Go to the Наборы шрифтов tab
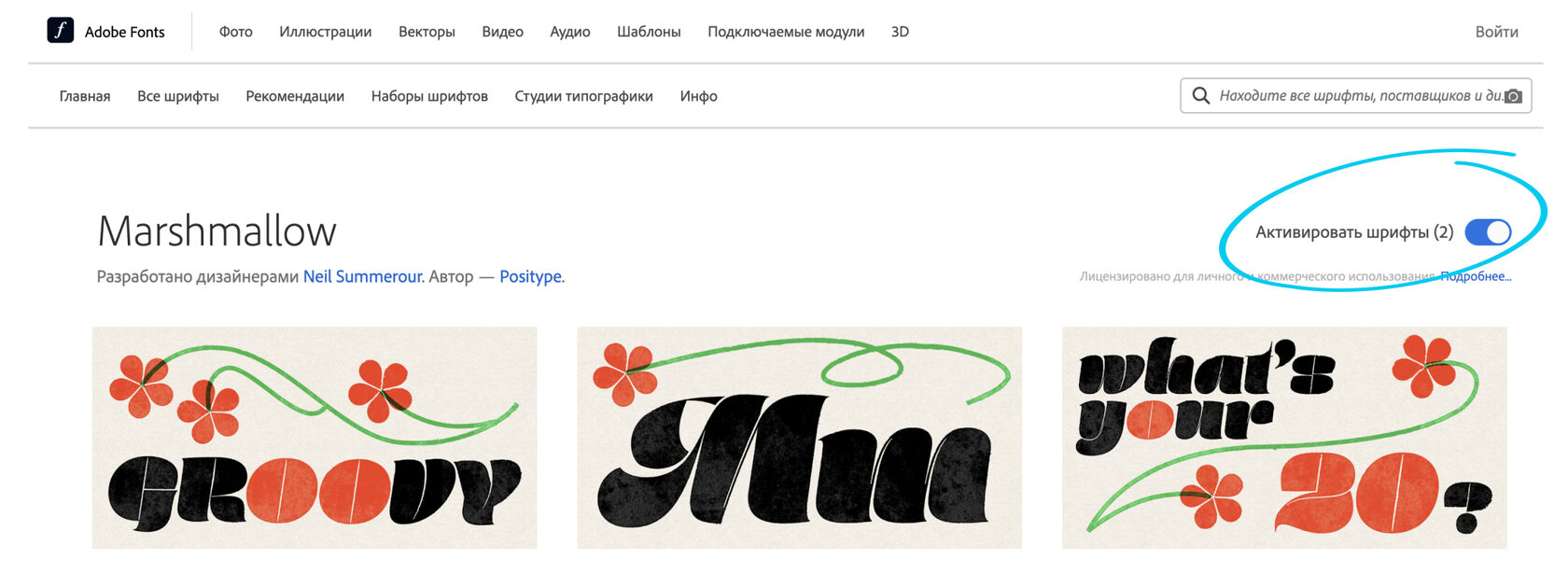 tap(429, 96)
